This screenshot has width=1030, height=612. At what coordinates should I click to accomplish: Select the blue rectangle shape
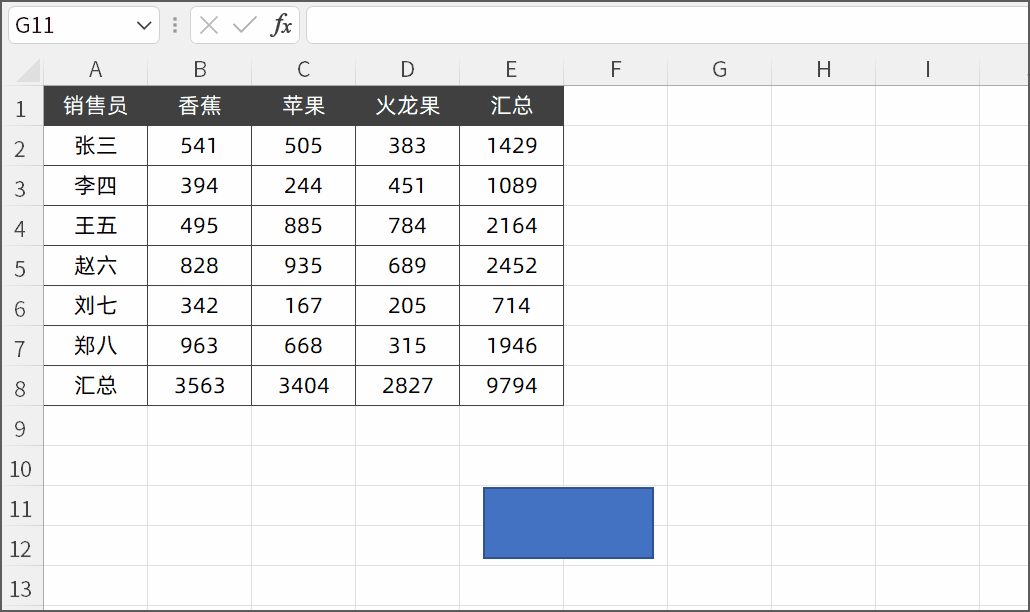click(x=568, y=523)
